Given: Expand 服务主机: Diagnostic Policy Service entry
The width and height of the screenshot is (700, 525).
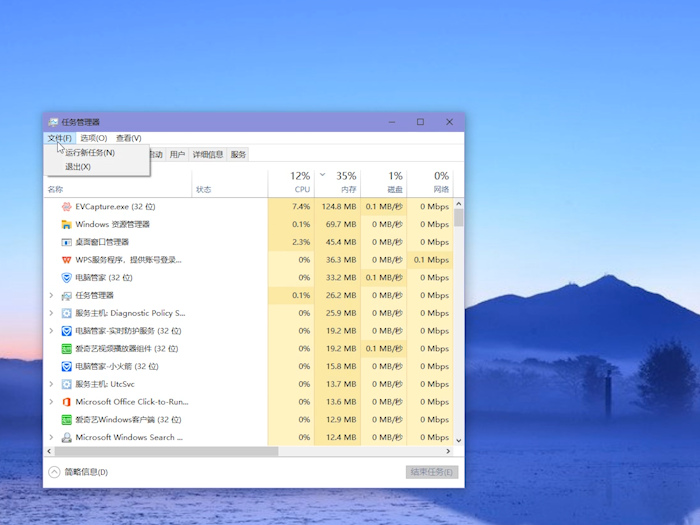Looking at the screenshot, I should (x=52, y=313).
